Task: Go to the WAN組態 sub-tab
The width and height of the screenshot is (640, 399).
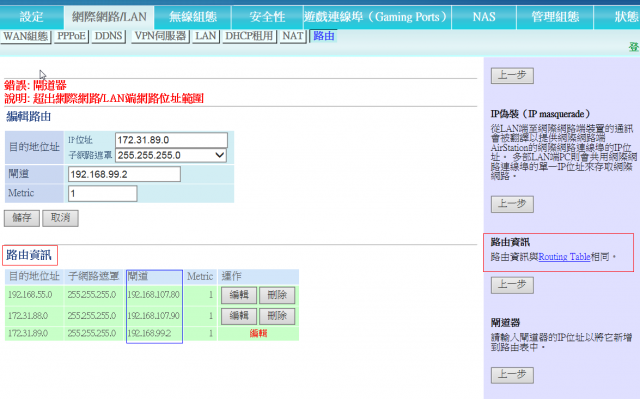Action: pos(26,36)
